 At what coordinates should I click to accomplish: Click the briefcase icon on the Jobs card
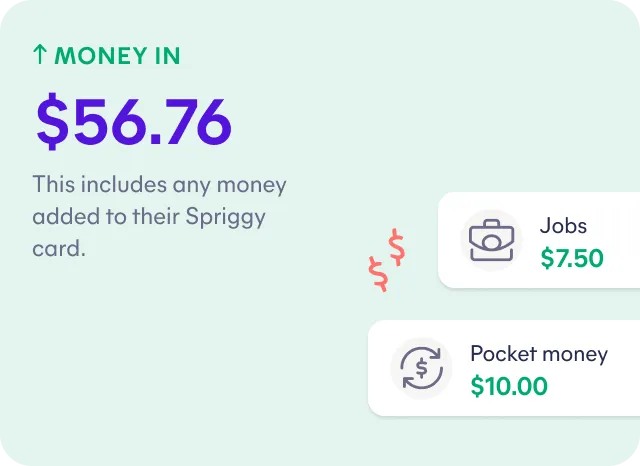[x=491, y=241]
